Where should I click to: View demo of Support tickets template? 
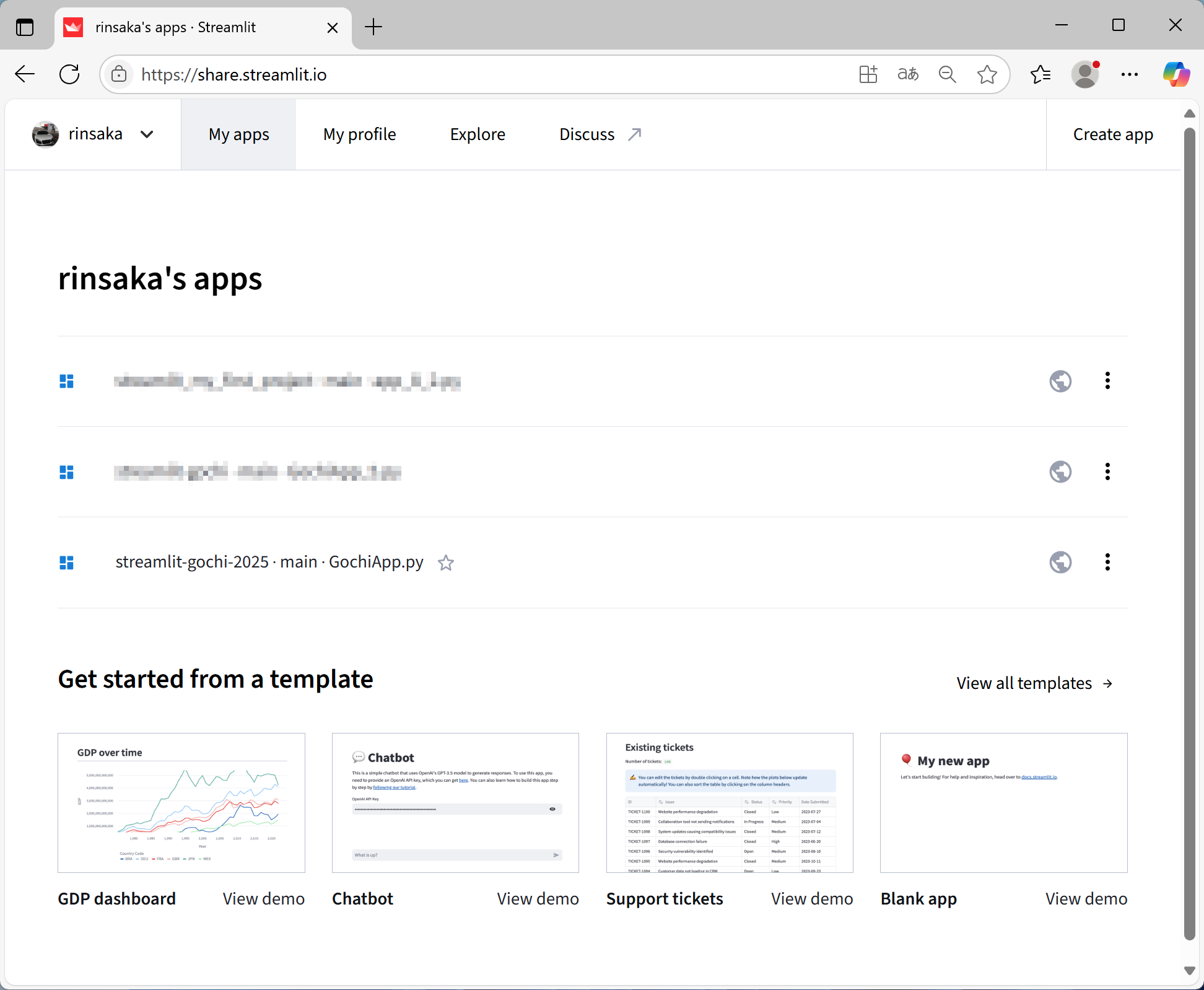[x=812, y=899]
